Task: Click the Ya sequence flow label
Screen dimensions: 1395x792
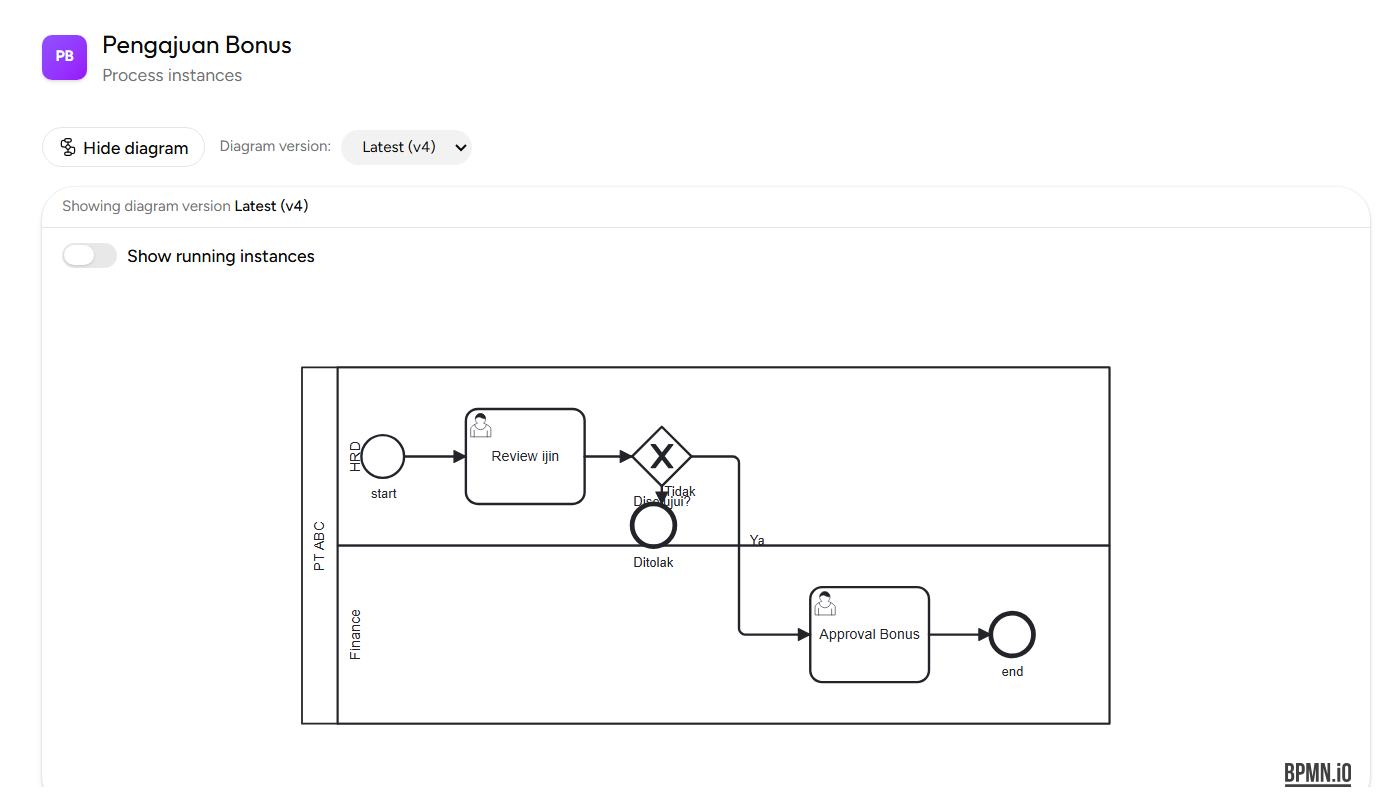Action: pyautogui.click(x=757, y=540)
